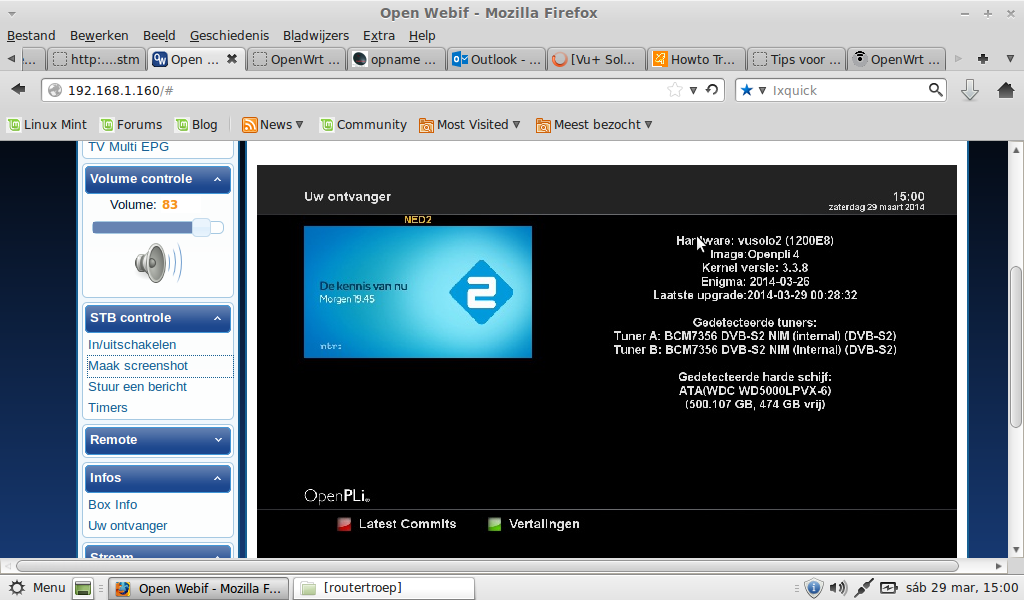Expand the Remote panel
The image size is (1024, 600).
click(218, 440)
